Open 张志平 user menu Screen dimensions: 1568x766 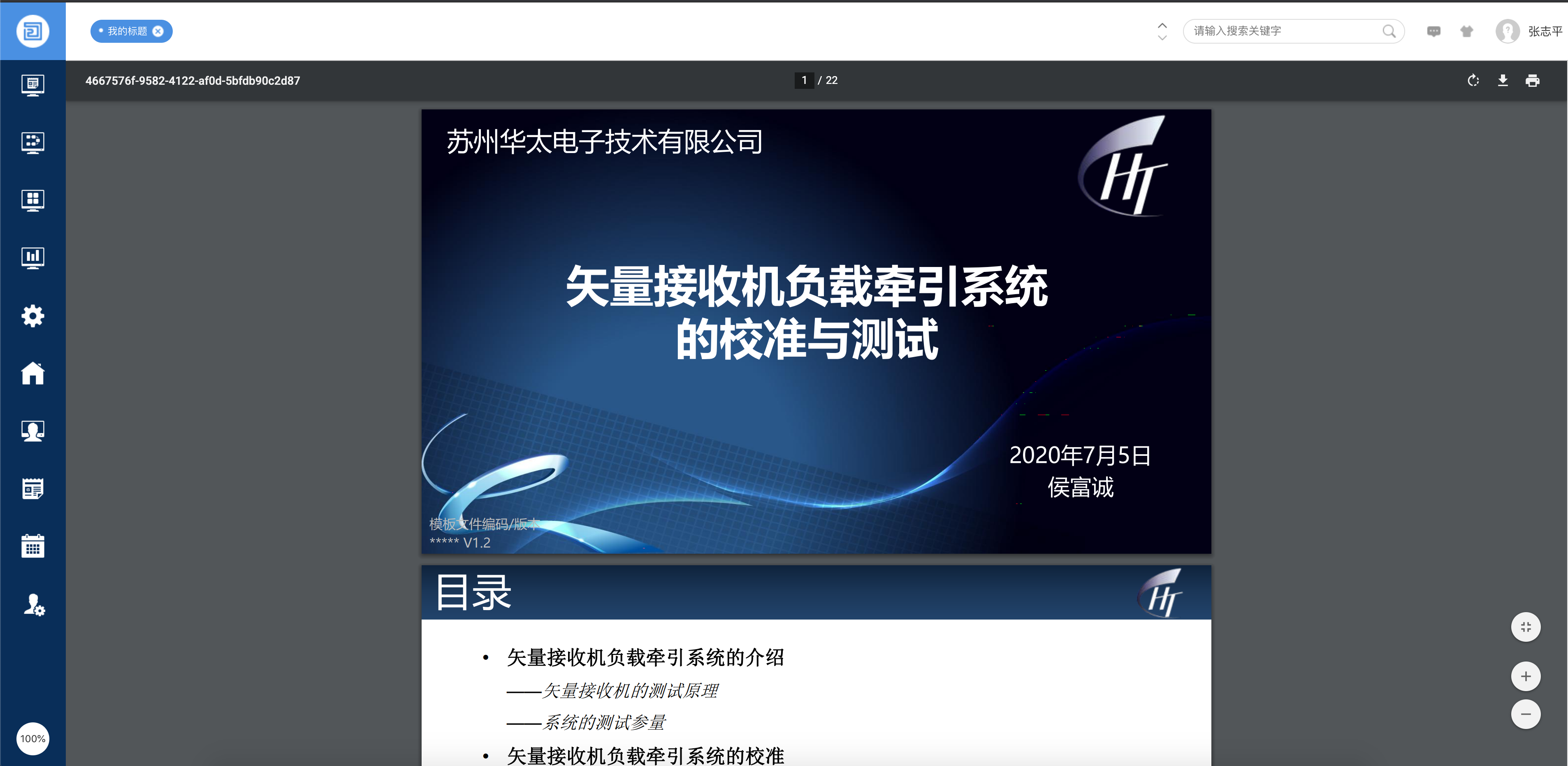point(1545,31)
